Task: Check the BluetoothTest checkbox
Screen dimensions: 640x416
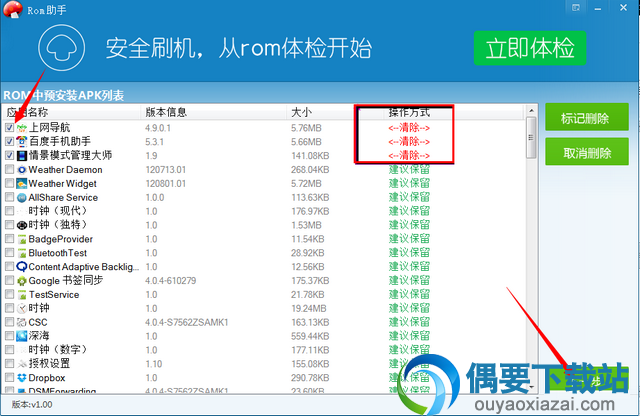Action: click(9, 253)
